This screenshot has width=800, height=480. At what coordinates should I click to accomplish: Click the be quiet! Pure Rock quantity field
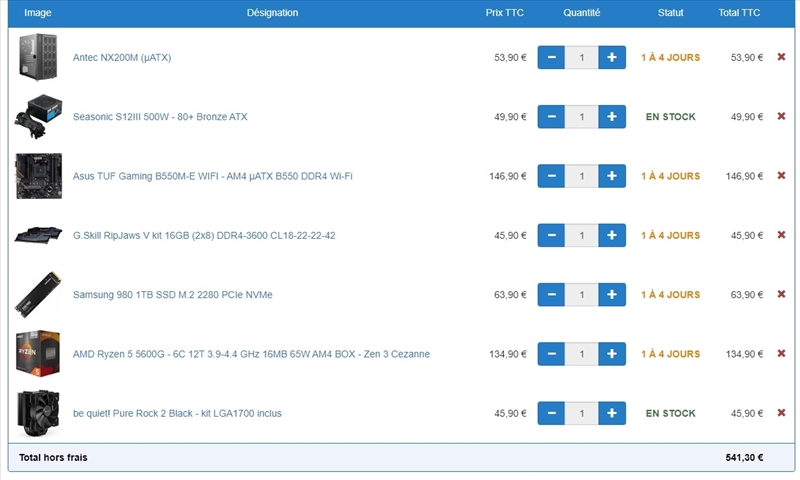tap(582, 413)
